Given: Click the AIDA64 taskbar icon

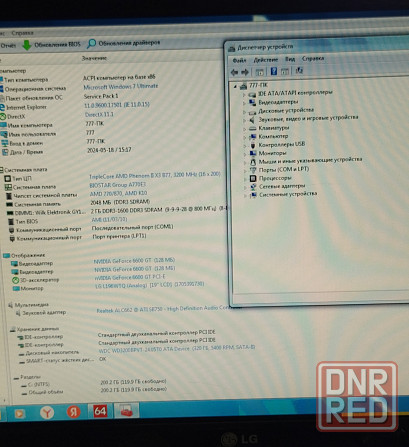Looking at the screenshot, I should [x=100, y=411].
